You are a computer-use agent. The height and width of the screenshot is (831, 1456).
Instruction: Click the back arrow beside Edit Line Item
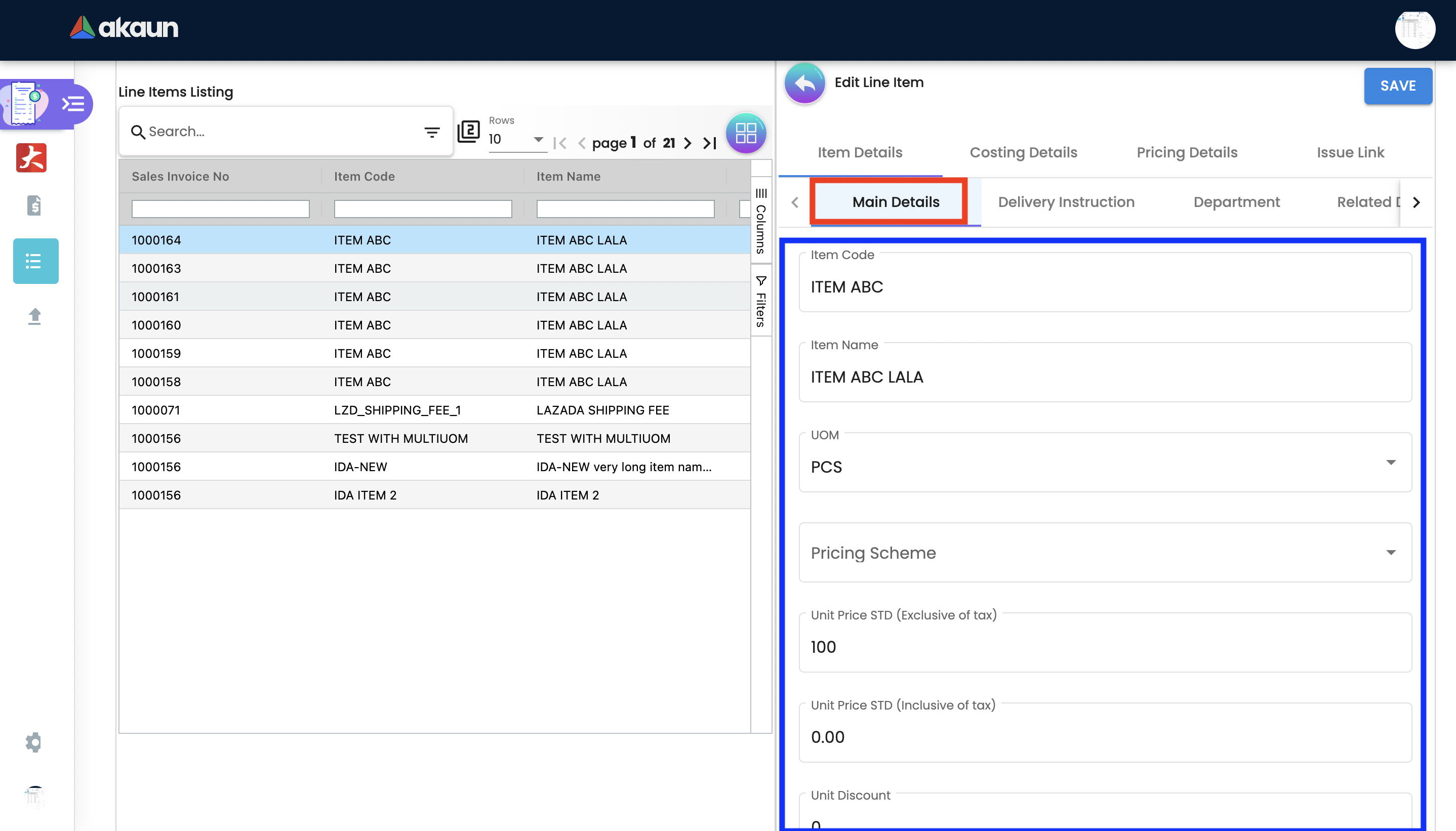(804, 84)
